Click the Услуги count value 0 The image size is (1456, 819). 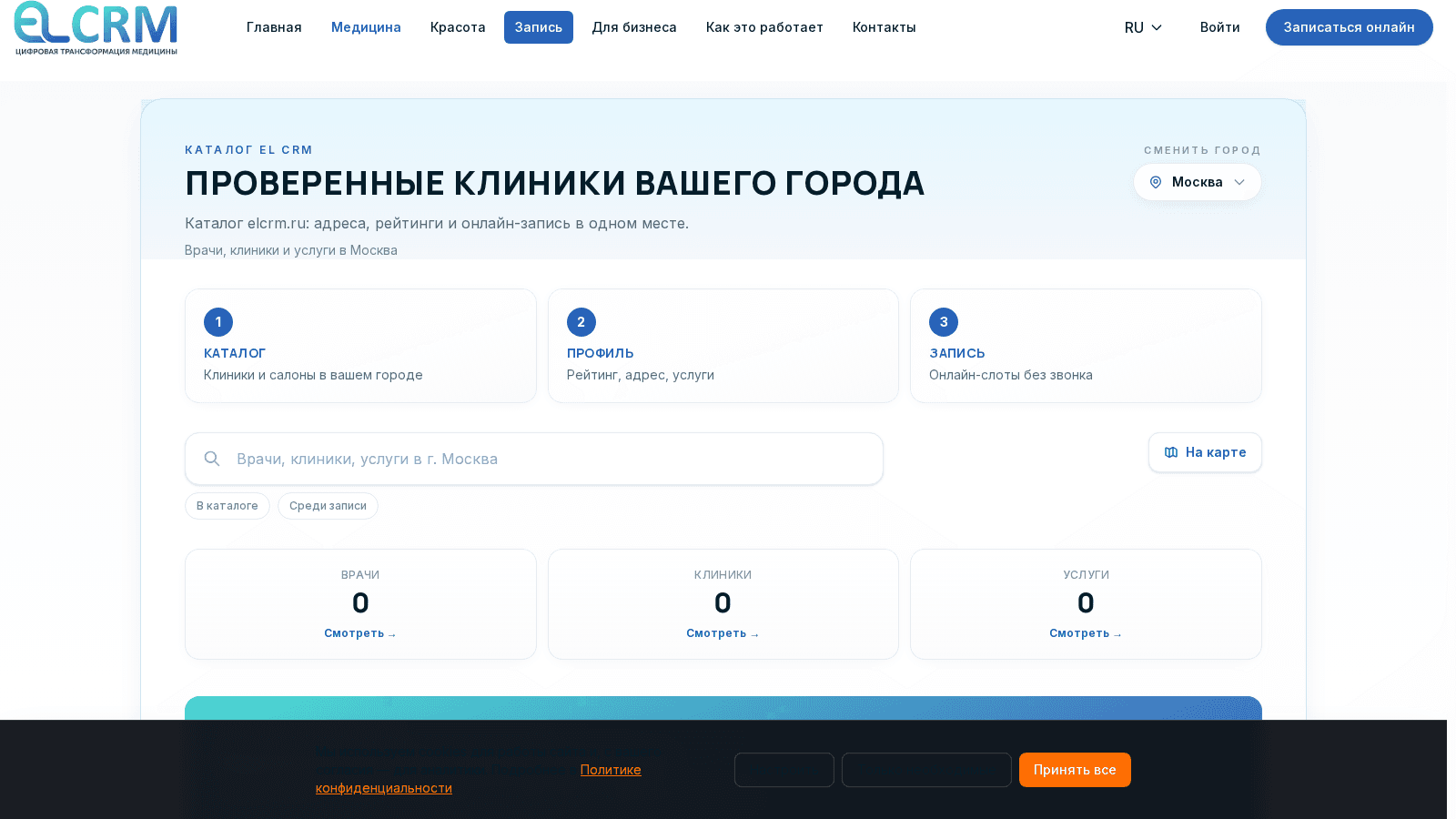[x=1086, y=602]
